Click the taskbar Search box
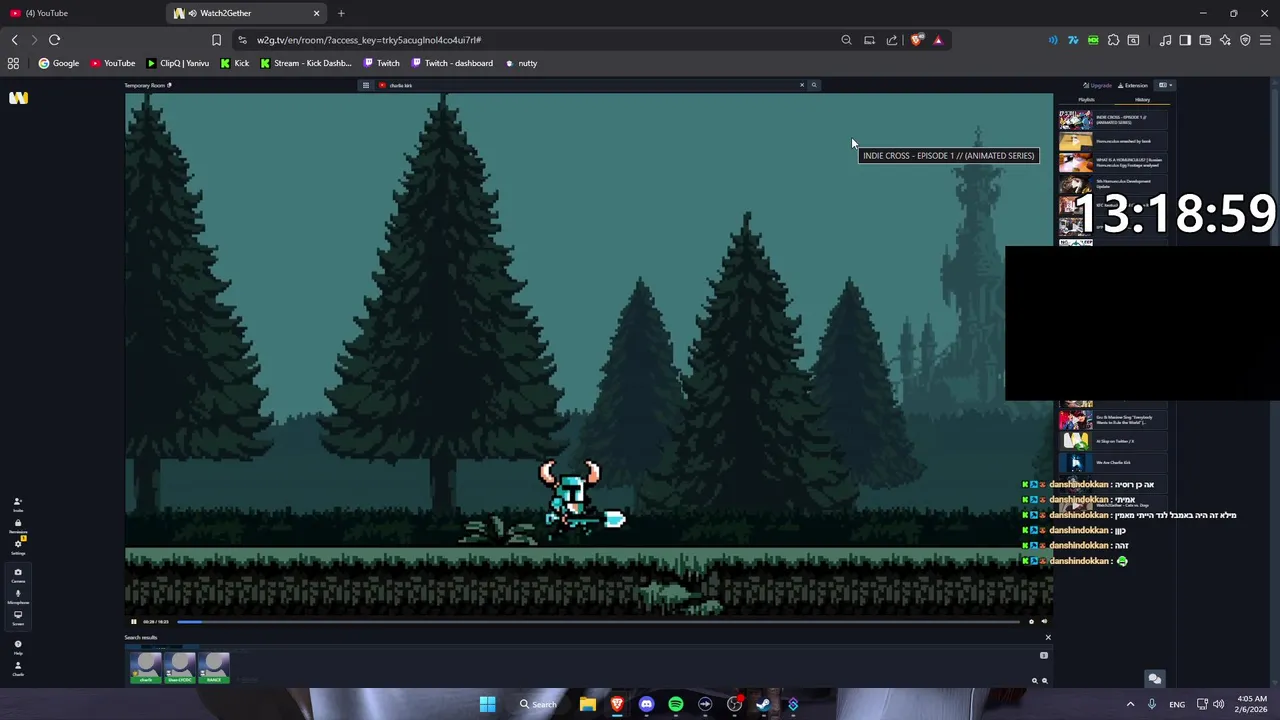This screenshot has height=720, width=1280. tap(537, 704)
